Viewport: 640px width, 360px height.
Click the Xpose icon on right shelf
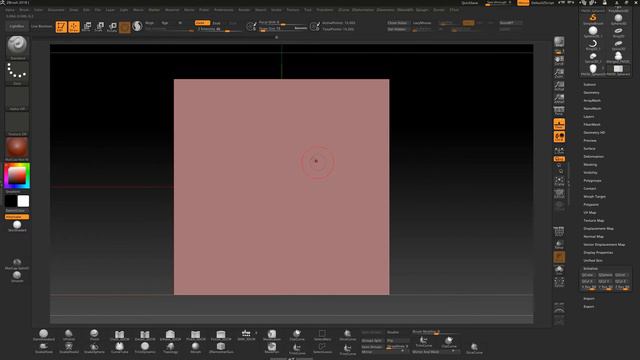[559, 282]
